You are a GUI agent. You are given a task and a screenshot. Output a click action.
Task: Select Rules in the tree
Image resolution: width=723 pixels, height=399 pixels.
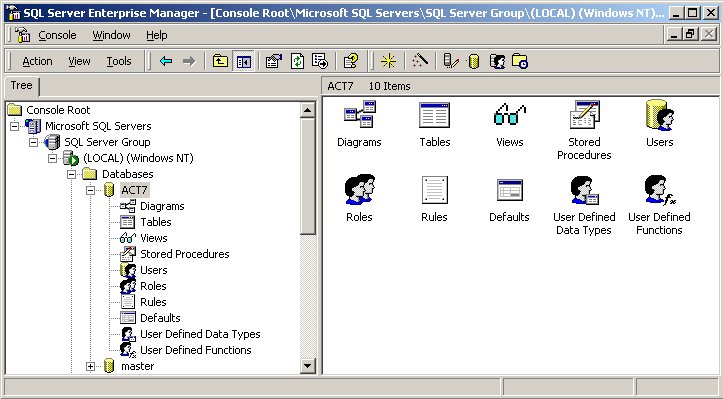point(153,302)
